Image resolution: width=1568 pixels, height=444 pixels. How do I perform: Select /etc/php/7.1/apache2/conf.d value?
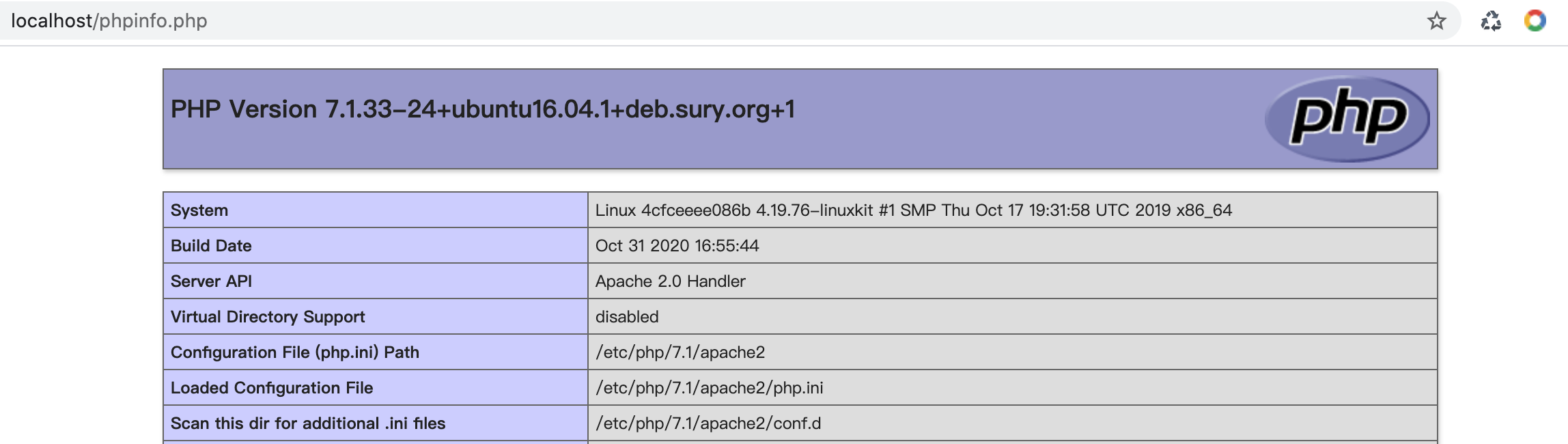(x=708, y=424)
